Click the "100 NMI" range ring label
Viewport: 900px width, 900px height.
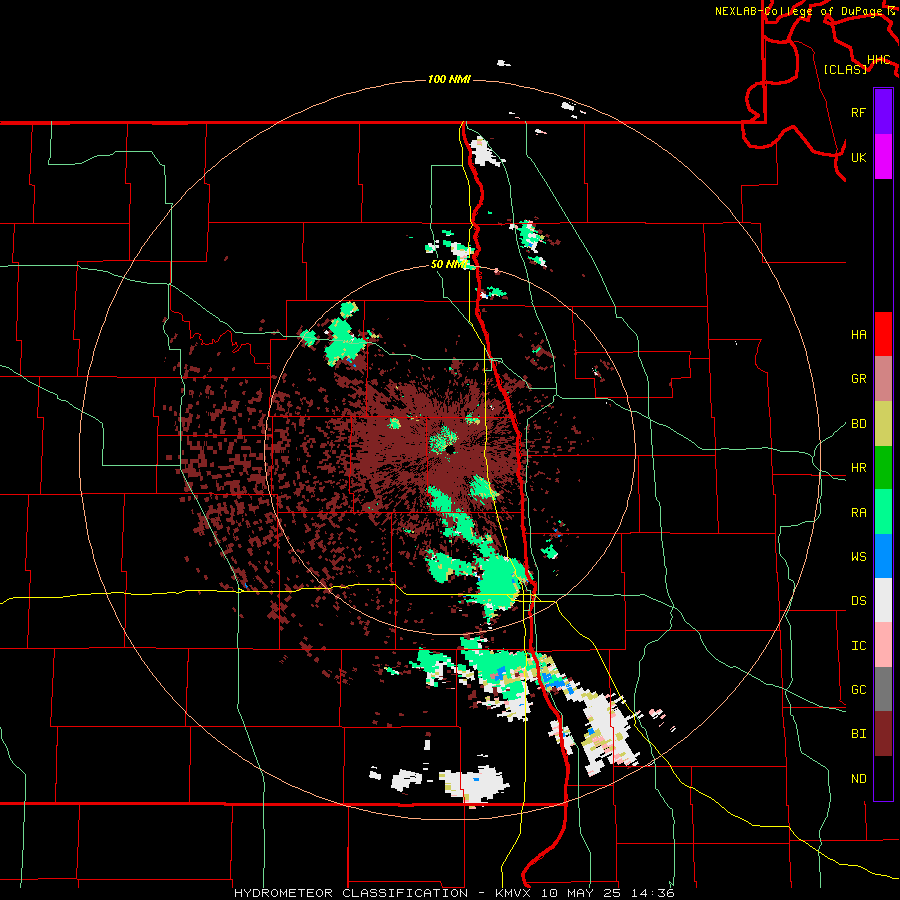pos(449,79)
